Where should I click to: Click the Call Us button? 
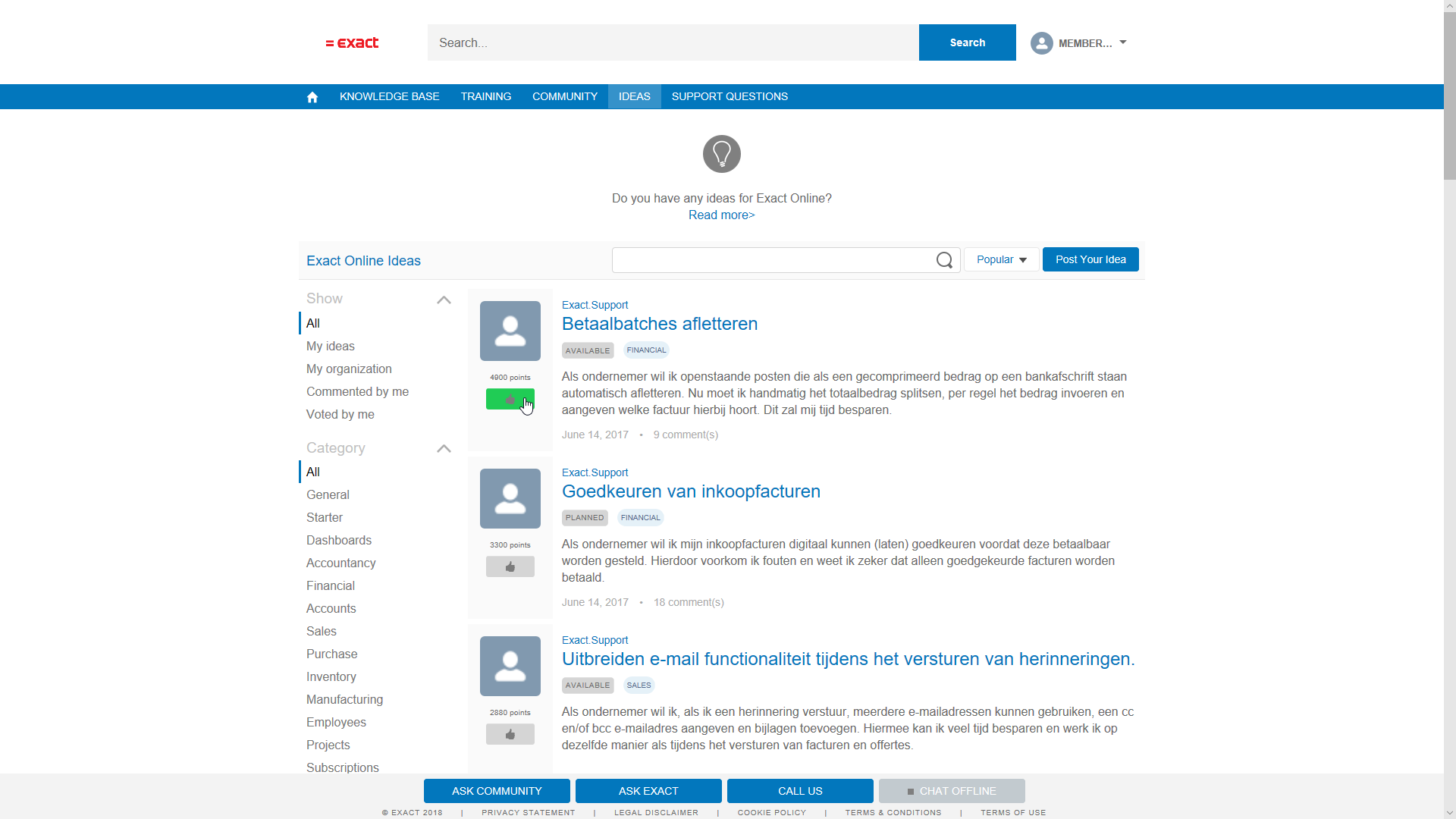[x=800, y=791]
